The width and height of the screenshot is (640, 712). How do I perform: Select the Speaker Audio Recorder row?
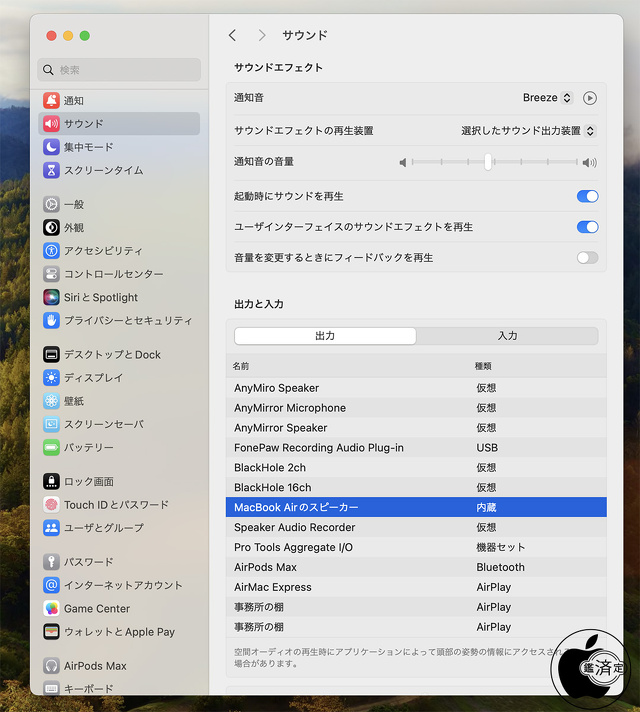(x=416, y=527)
